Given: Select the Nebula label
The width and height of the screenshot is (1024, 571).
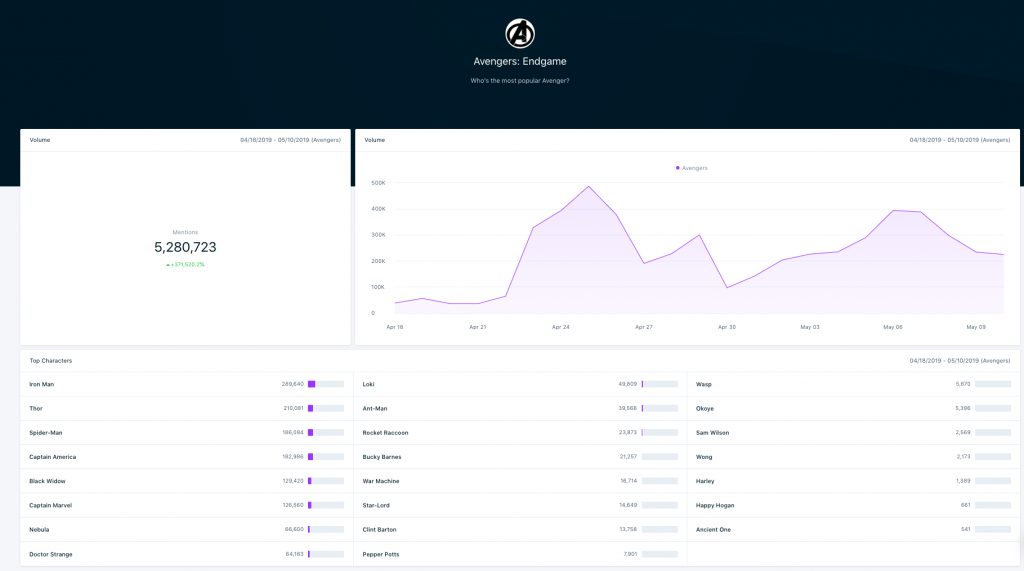Looking at the screenshot, I should [x=39, y=529].
